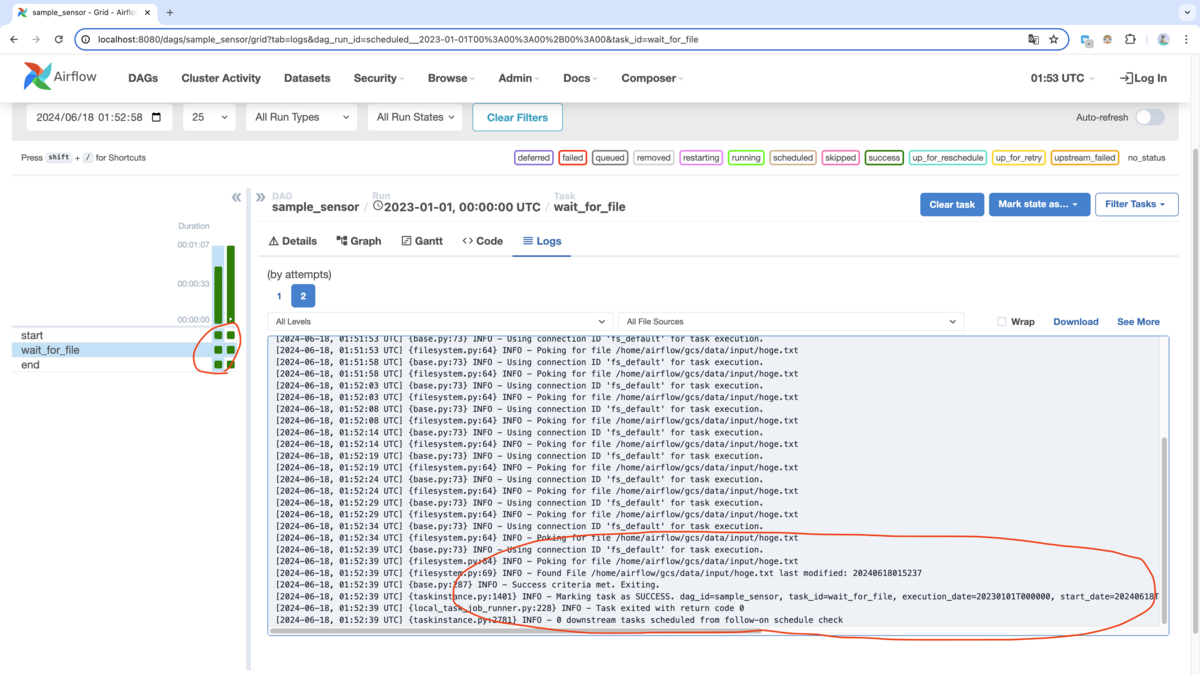Click the bookmark star in the address bar
Screen dimensions: 1200x675
click(x=1054, y=39)
